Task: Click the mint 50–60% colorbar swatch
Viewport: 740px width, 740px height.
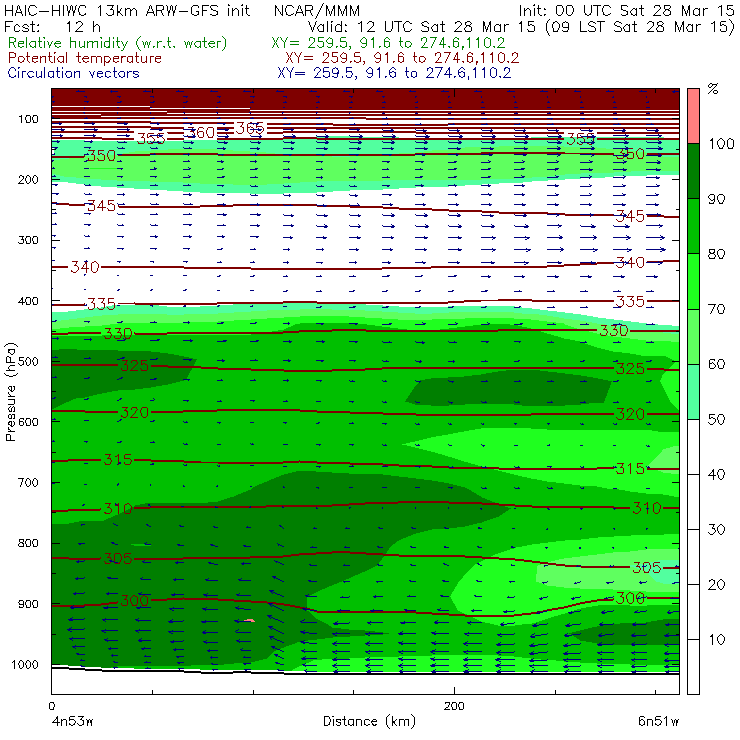Action: (x=693, y=391)
